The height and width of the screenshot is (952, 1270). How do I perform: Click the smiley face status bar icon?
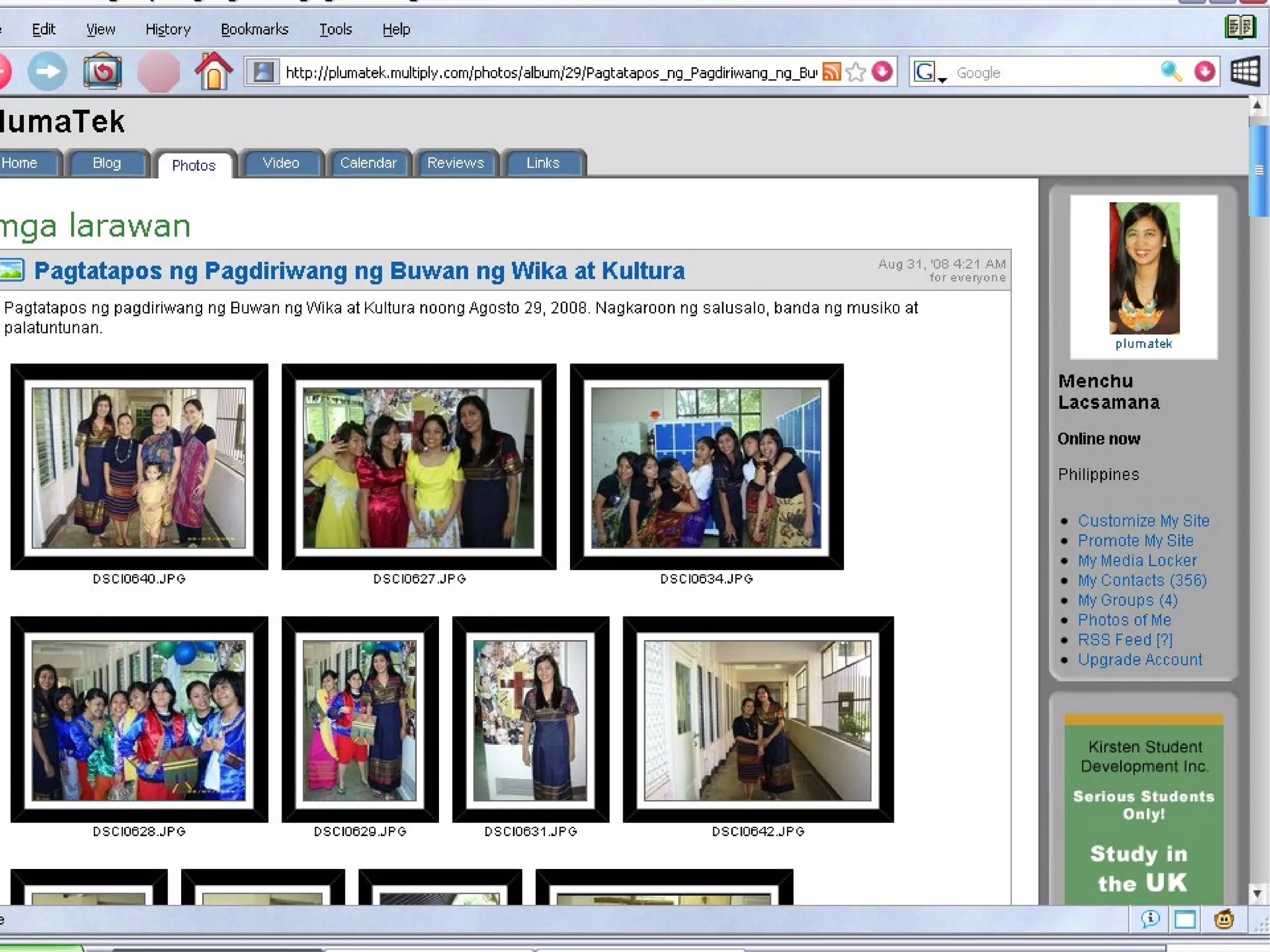1223,919
